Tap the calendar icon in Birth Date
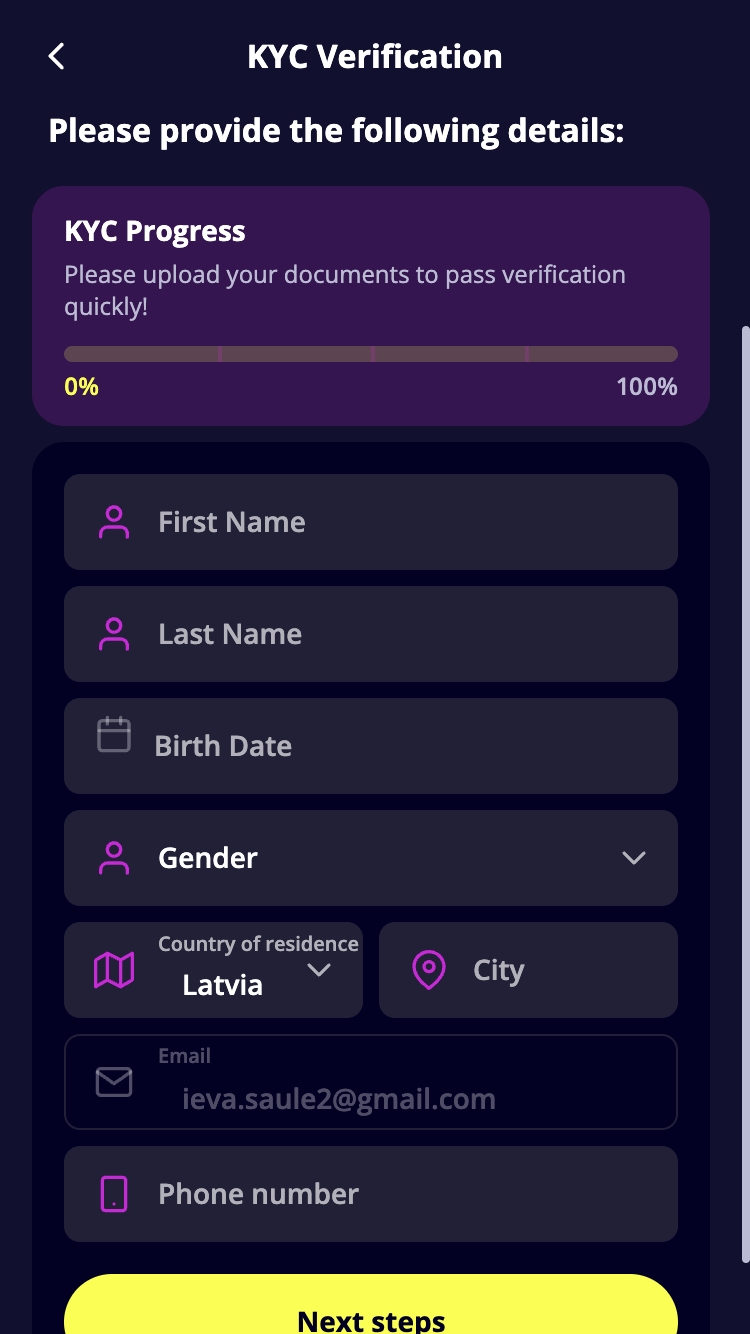Screen dimensions: 750x1334 pos(114,735)
